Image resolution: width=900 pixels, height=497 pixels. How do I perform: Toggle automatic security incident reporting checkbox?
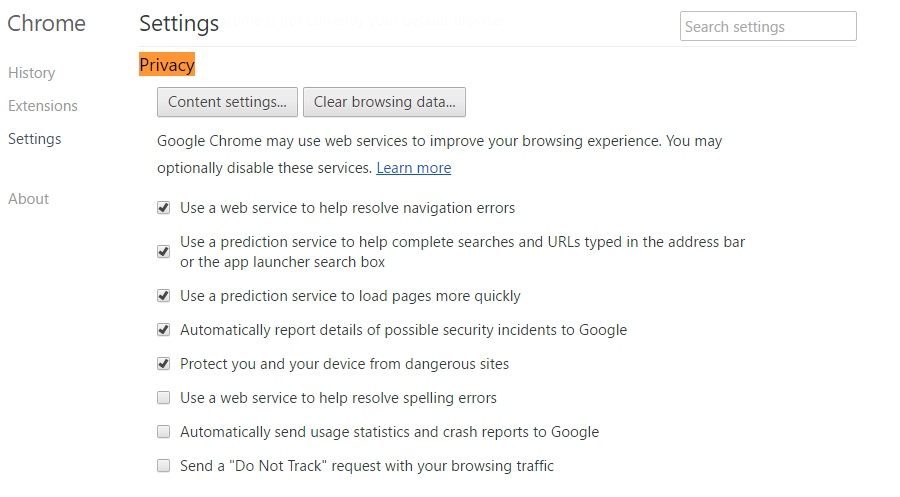pyautogui.click(x=164, y=330)
